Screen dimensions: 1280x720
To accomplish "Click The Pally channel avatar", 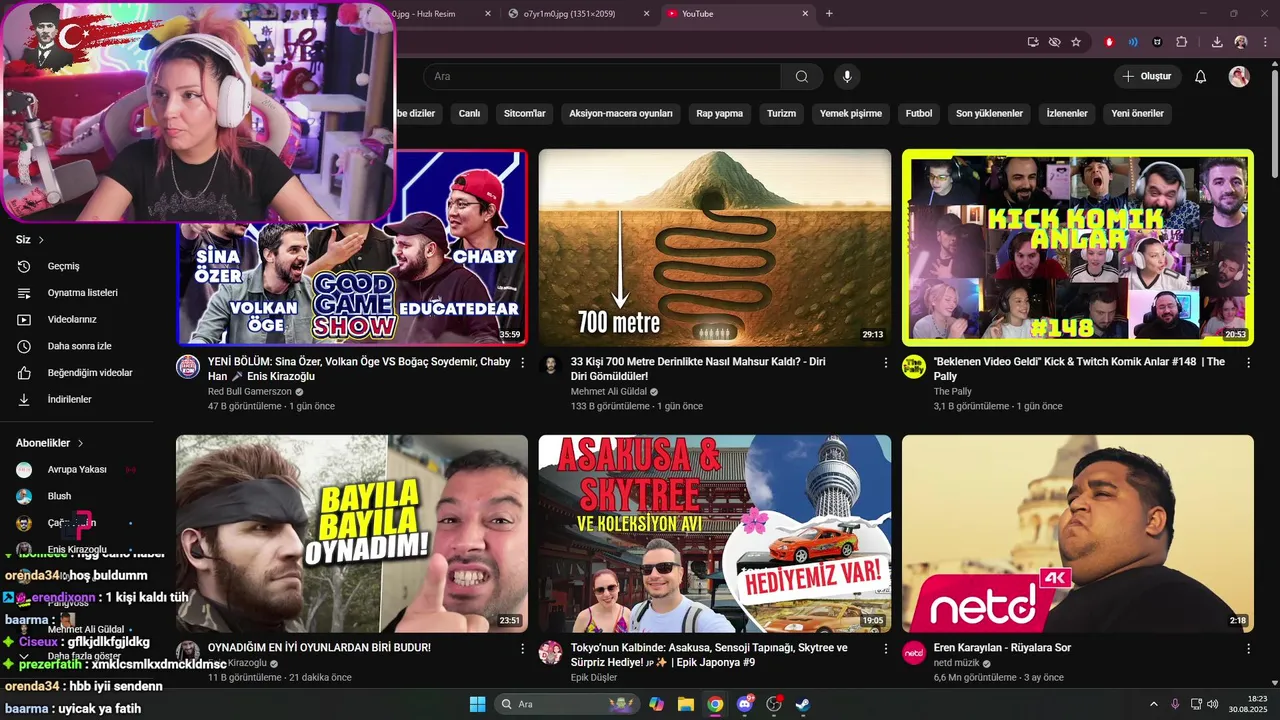I will pos(914,366).
